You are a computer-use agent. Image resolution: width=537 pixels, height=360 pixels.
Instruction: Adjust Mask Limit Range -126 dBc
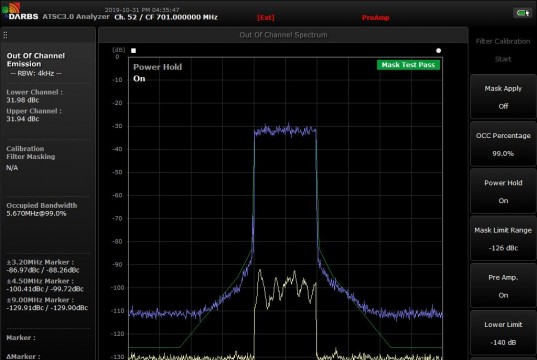click(x=503, y=239)
